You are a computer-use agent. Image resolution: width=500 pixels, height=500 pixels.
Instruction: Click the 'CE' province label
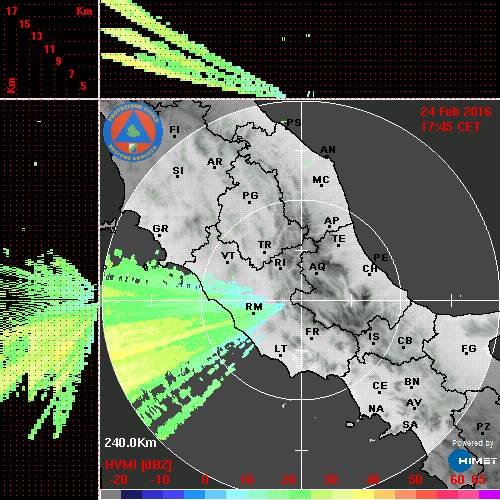coord(380,386)
